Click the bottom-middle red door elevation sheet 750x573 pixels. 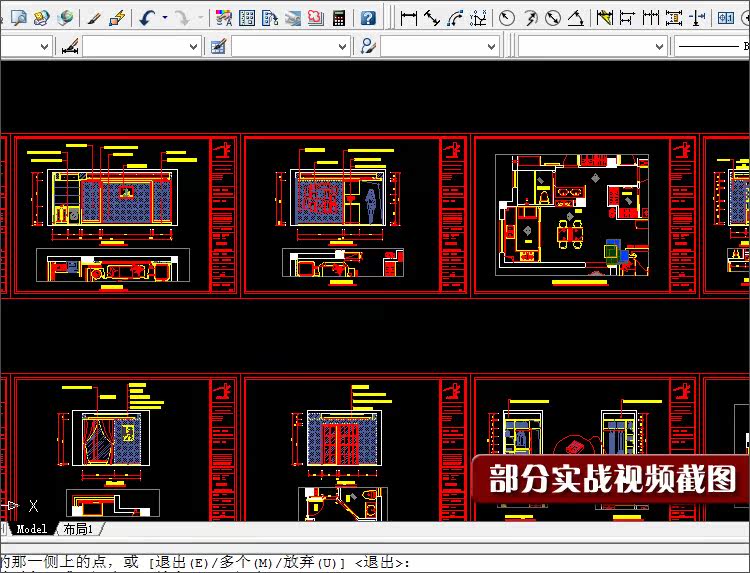coord(355,449)
